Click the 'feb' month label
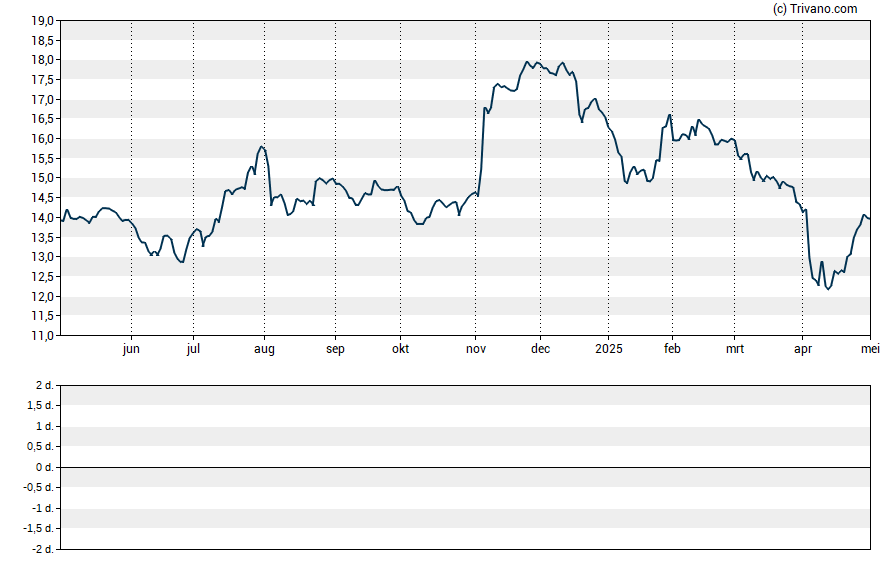 [672, 349]
